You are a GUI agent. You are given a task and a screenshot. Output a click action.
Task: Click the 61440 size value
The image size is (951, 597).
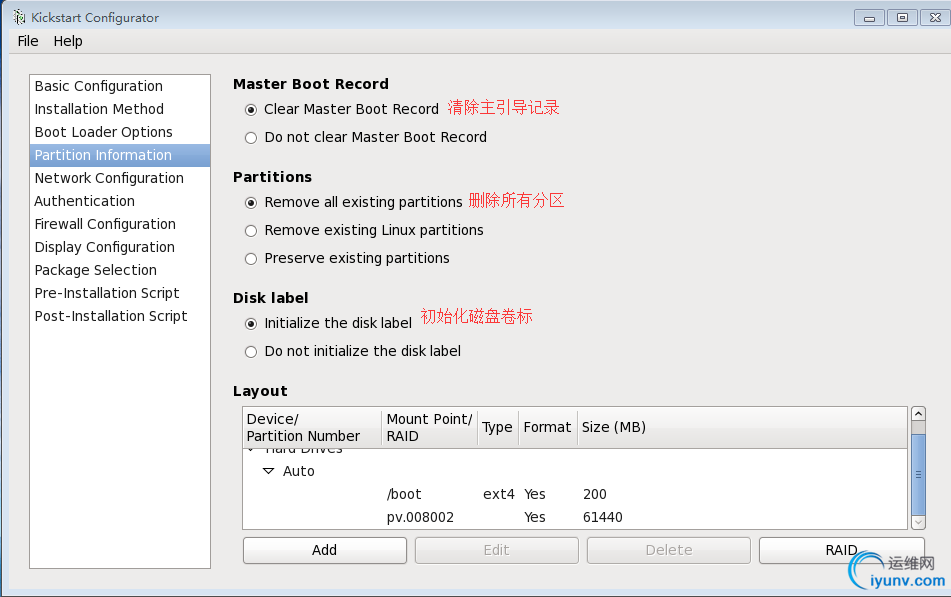[x=602, y=518]
